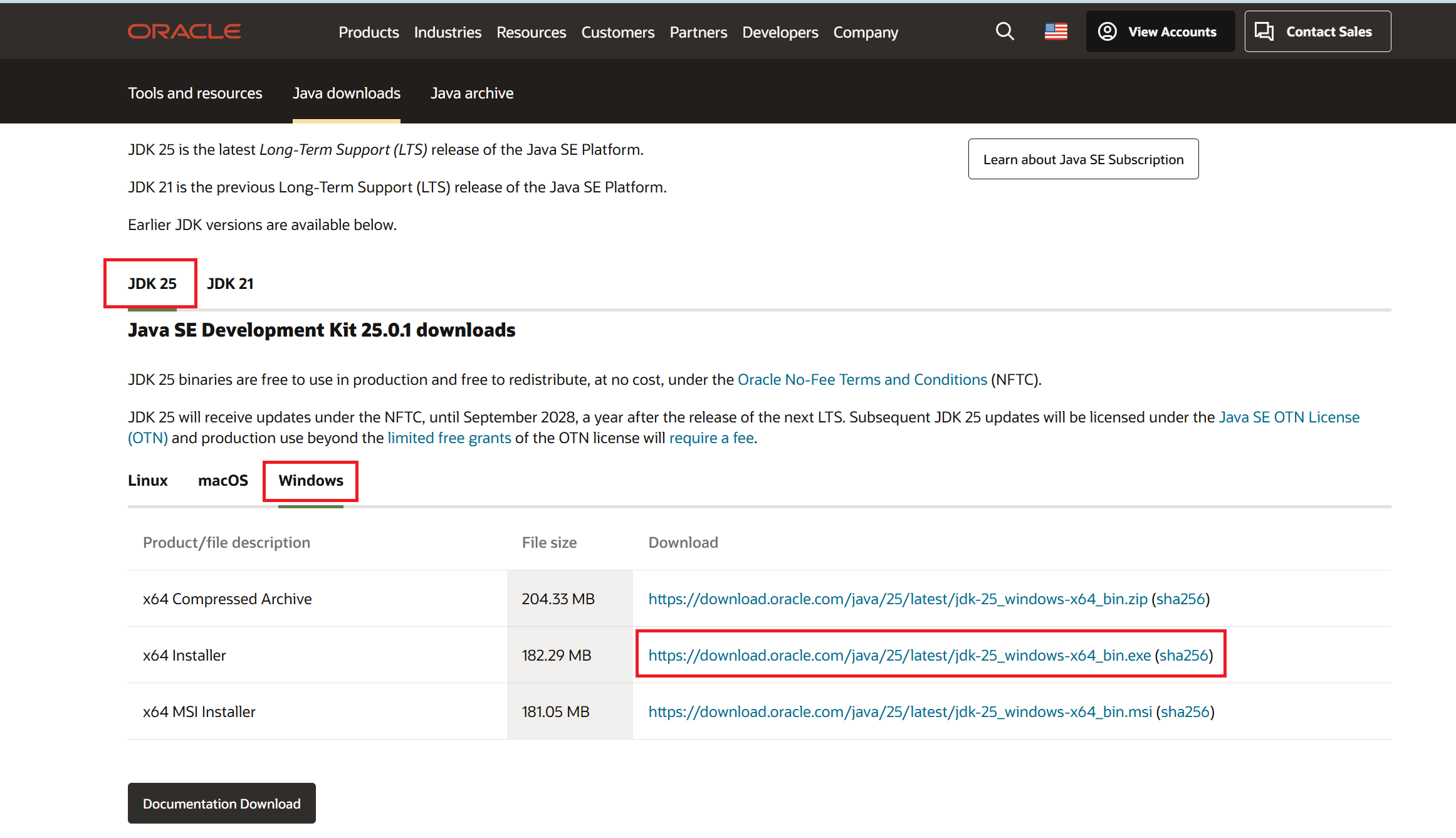
Task: Open Oracle No-Fee Terms and Conditions link
Action: coord(862,379)
